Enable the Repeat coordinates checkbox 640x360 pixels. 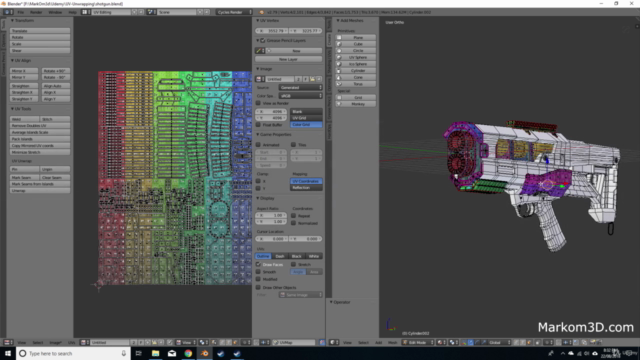[x=293, y=216]
